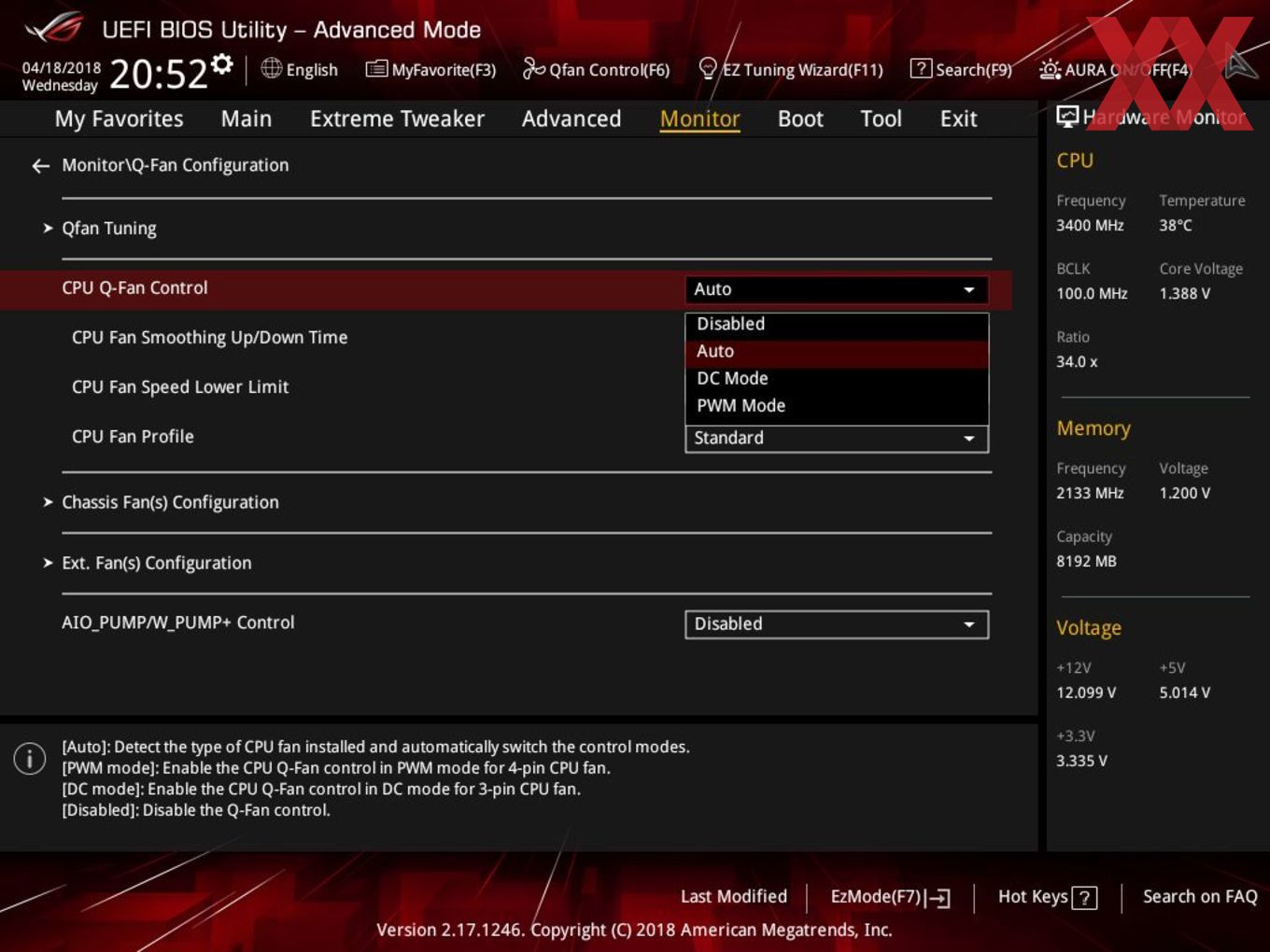
Task: Click the 04/18/2018 date text
Action: [62, 67]
